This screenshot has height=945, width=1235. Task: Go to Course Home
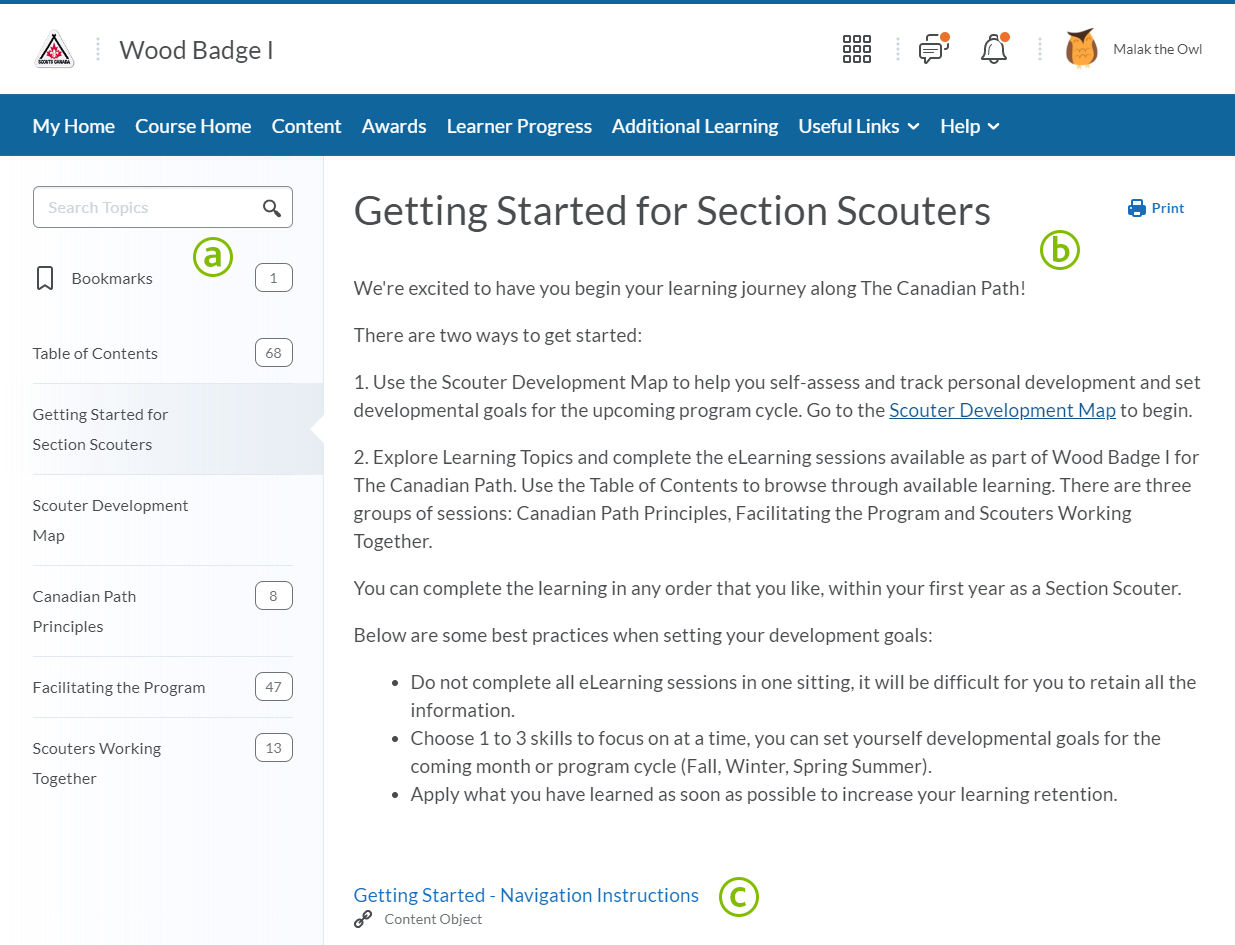[x=193, y=126]
